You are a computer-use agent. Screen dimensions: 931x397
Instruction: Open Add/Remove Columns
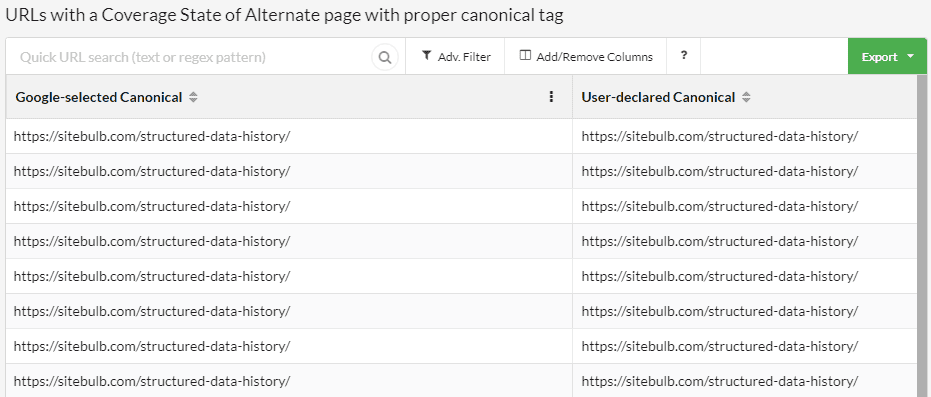[585, 57]
